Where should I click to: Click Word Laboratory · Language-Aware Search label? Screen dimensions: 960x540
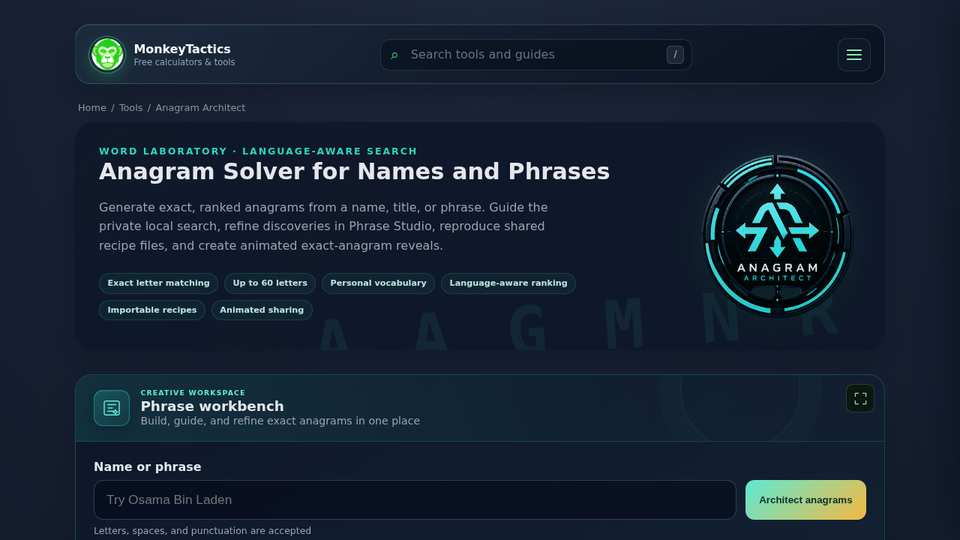(258, 151)
